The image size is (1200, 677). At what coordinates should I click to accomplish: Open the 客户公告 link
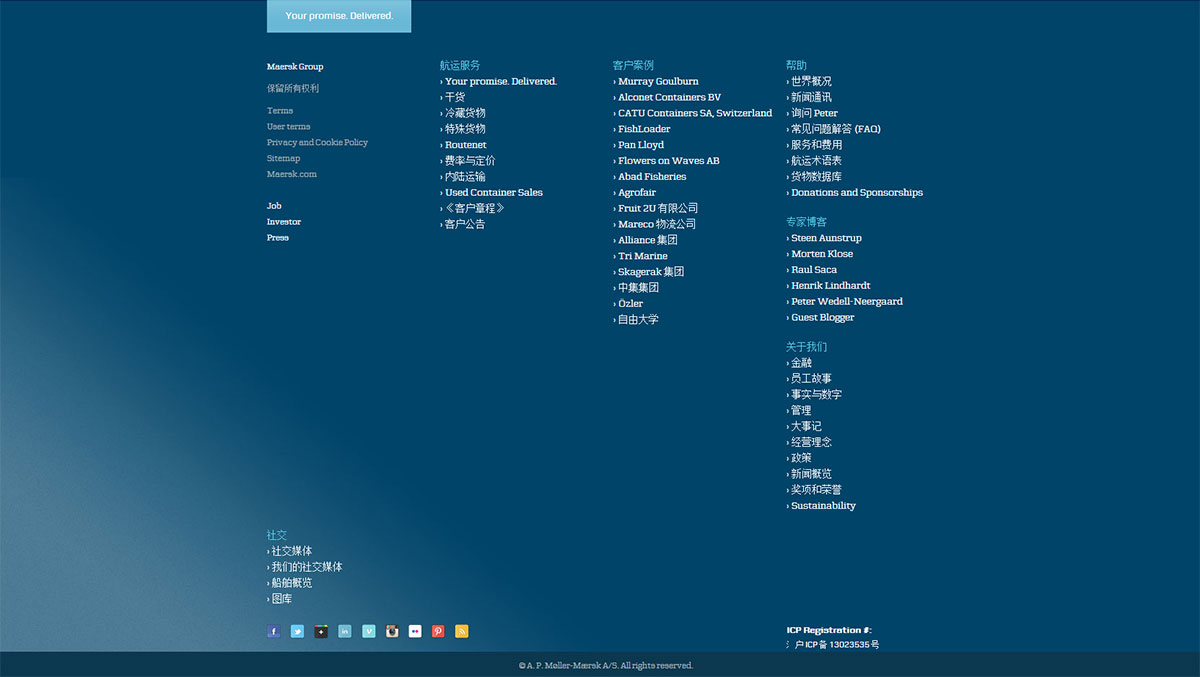click(x=463, y=224)
